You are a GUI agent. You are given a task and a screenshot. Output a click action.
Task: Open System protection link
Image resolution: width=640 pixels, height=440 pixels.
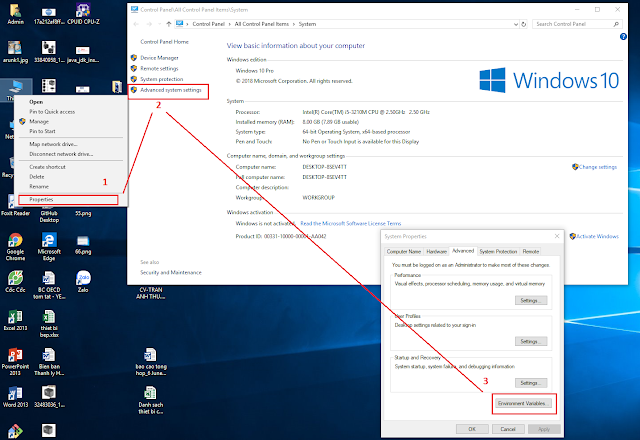coord(162,79)
